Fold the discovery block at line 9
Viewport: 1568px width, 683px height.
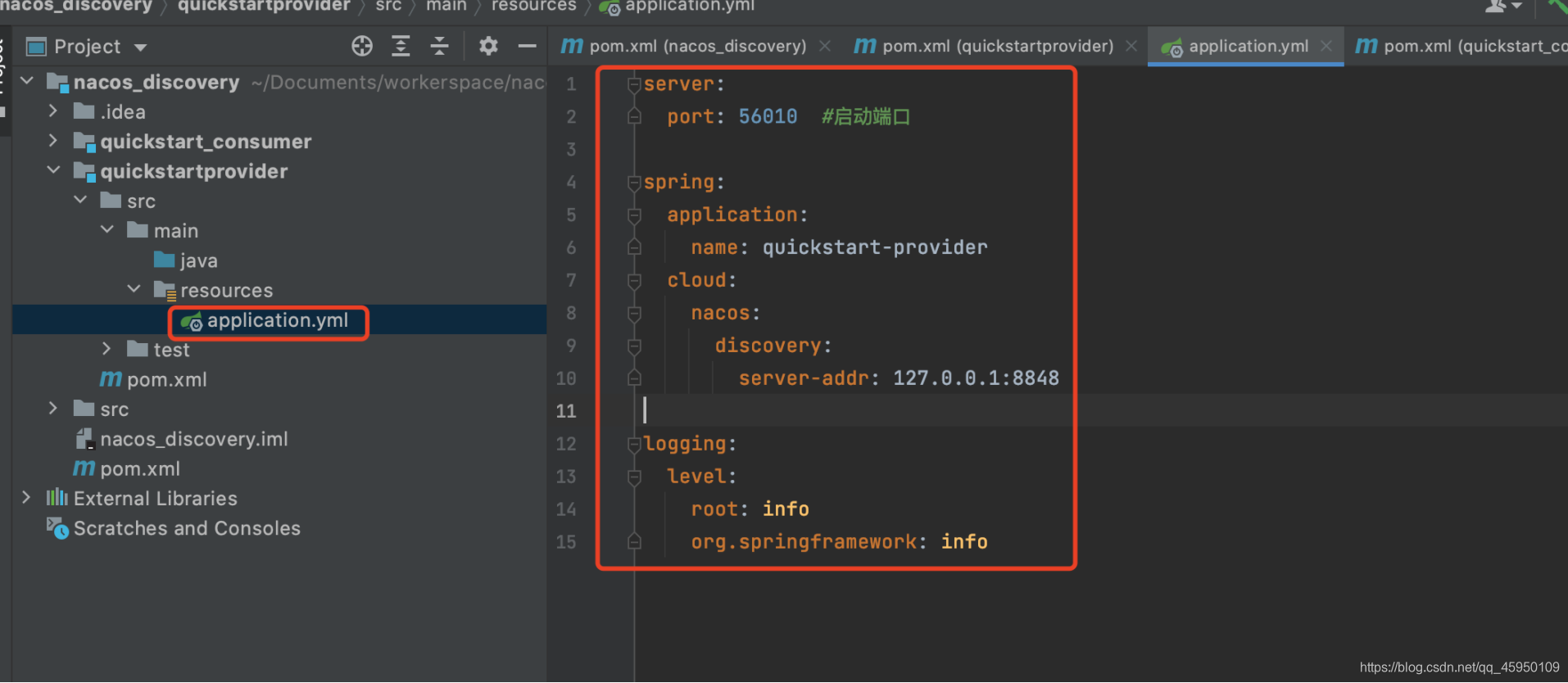pyautogui.click(x=634, y=346)
